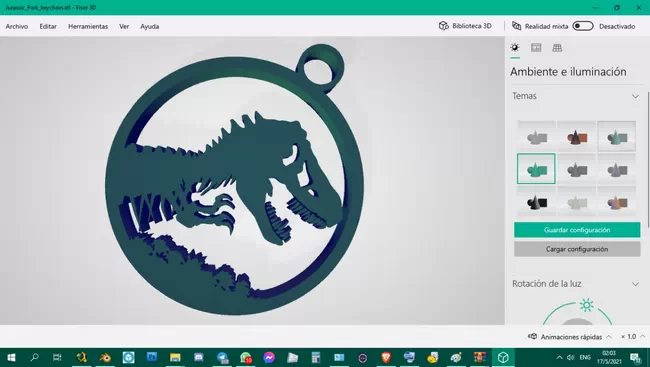Screen dimensions: 650x367
Task: Choose the pale white theme thumbnail
Action: click(x=577, y=202)
